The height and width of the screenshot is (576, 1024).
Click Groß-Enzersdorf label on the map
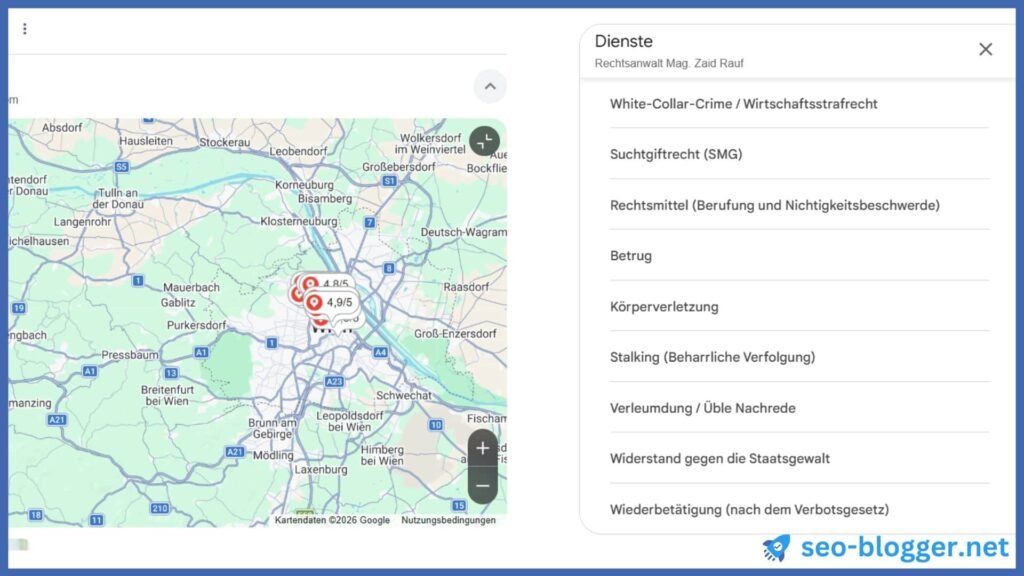point(455,334)
